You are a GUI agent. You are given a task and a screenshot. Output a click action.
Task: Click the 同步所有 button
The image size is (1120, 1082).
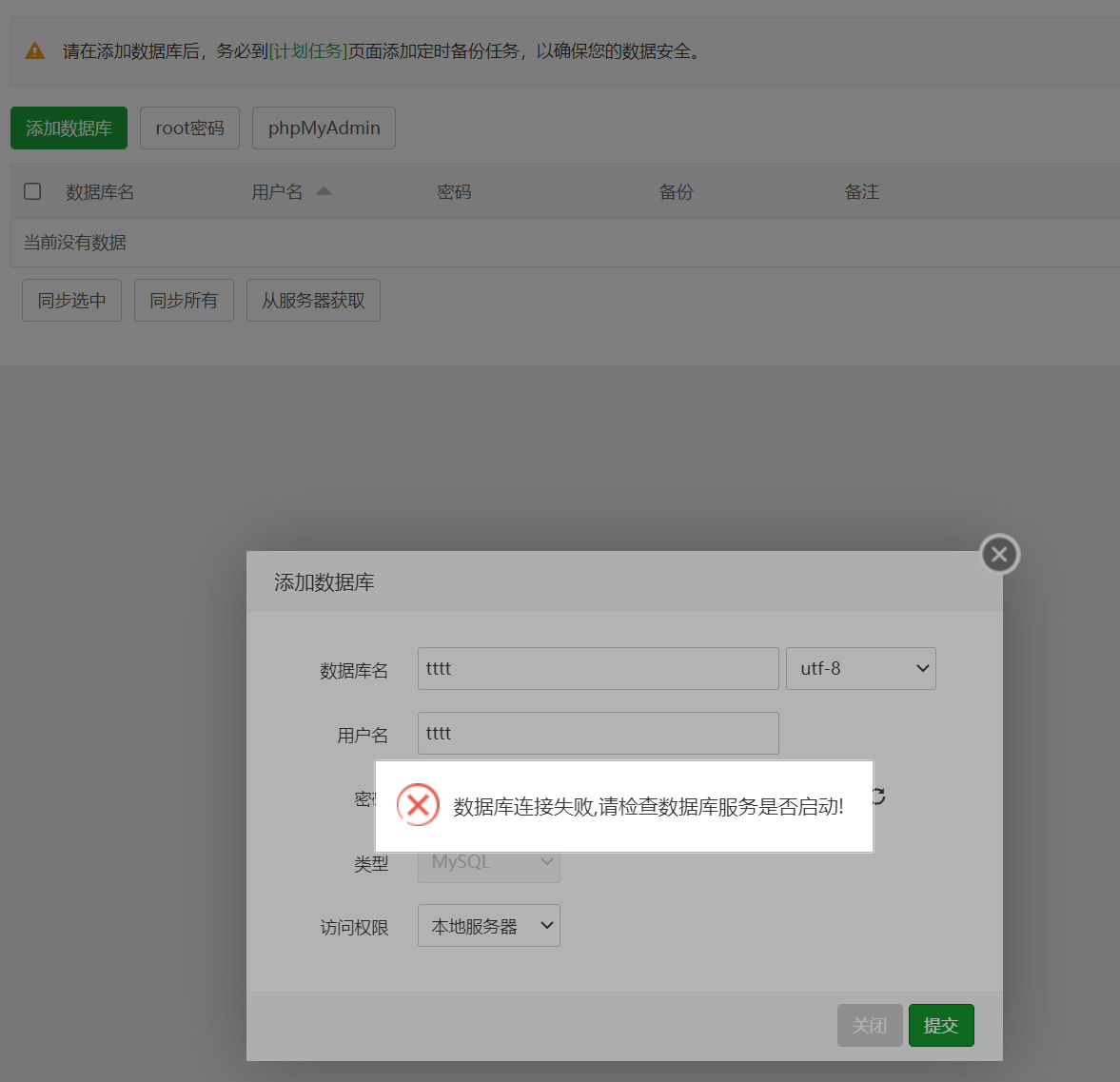tap(184, 300)
